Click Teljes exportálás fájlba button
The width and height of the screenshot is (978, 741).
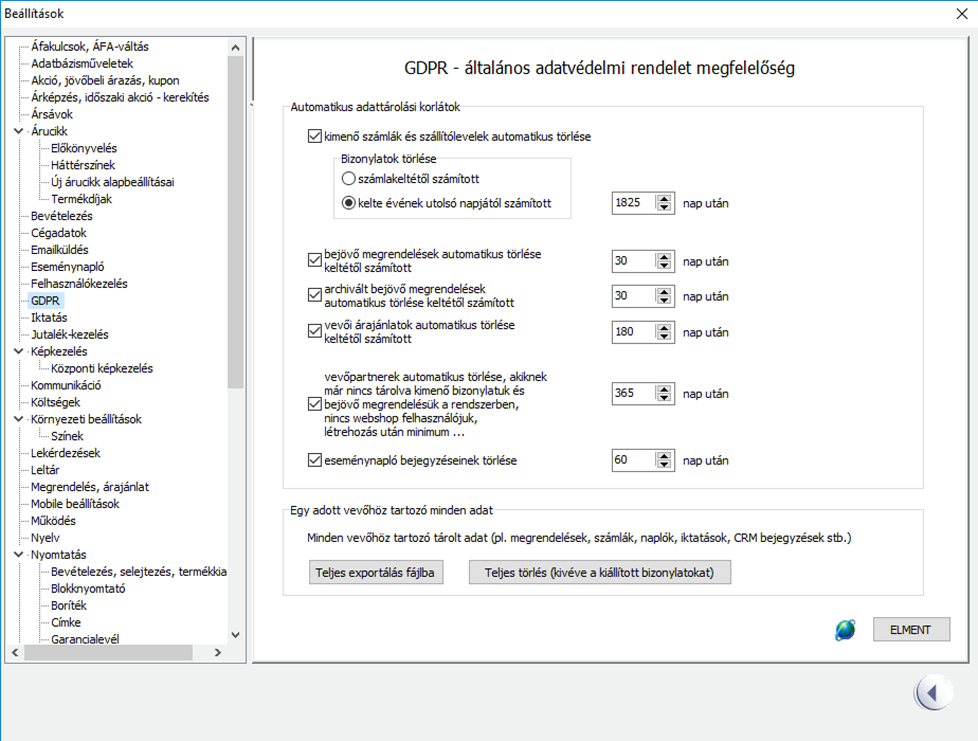tap(375, 573)
